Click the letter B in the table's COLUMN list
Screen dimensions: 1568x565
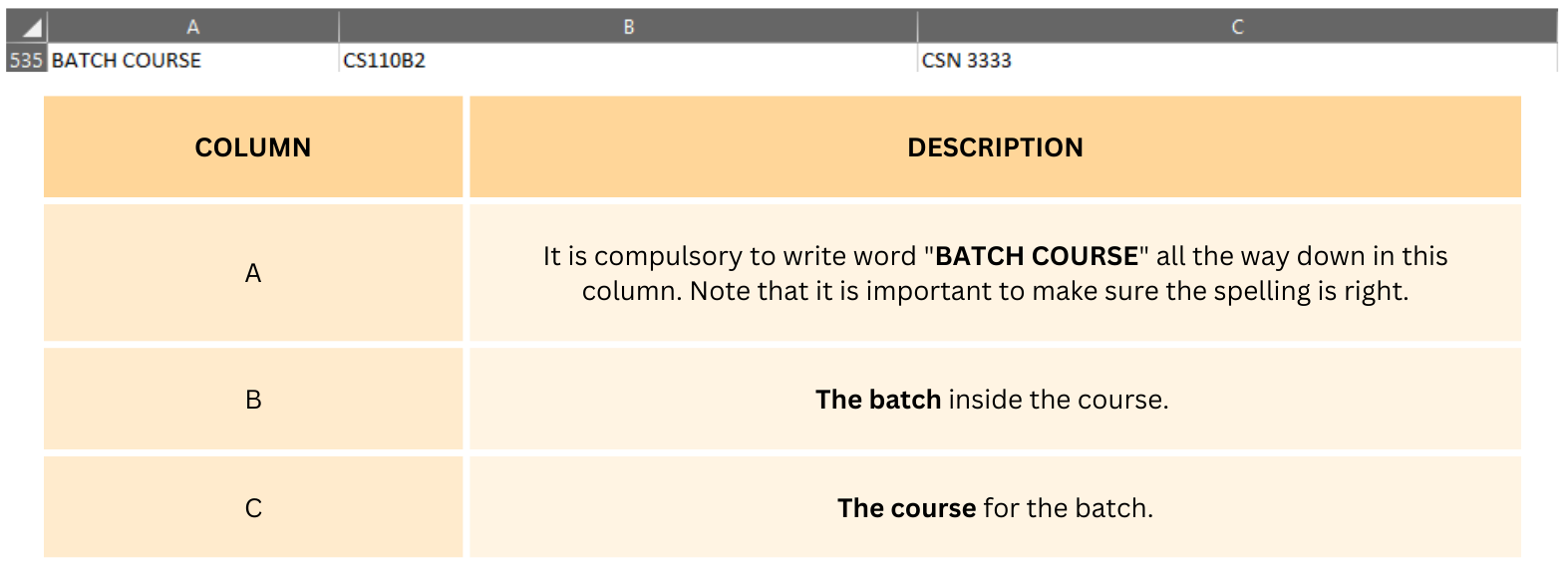(x=253, y=400)
